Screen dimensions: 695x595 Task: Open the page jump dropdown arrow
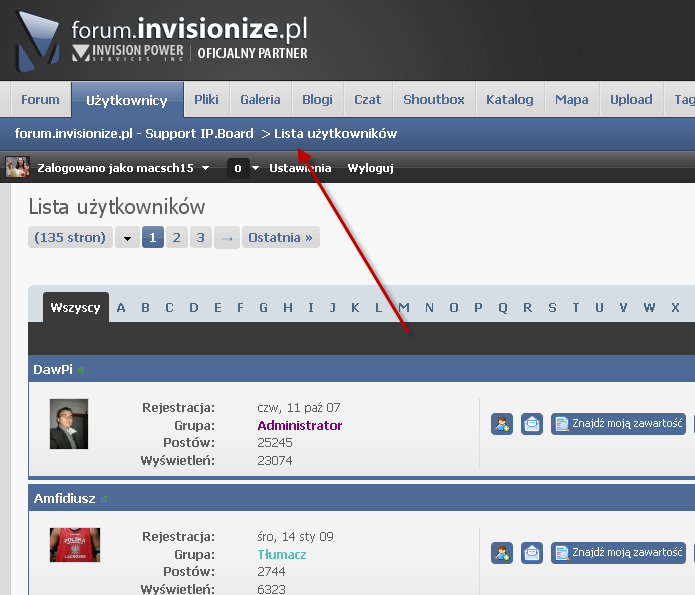click(127, 238)
